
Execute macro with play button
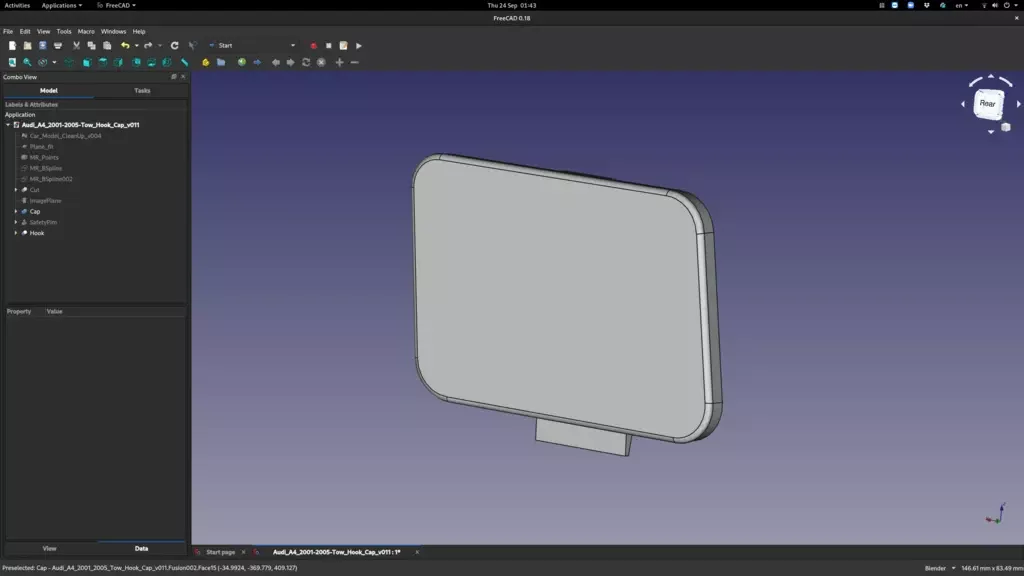point(359,46)
